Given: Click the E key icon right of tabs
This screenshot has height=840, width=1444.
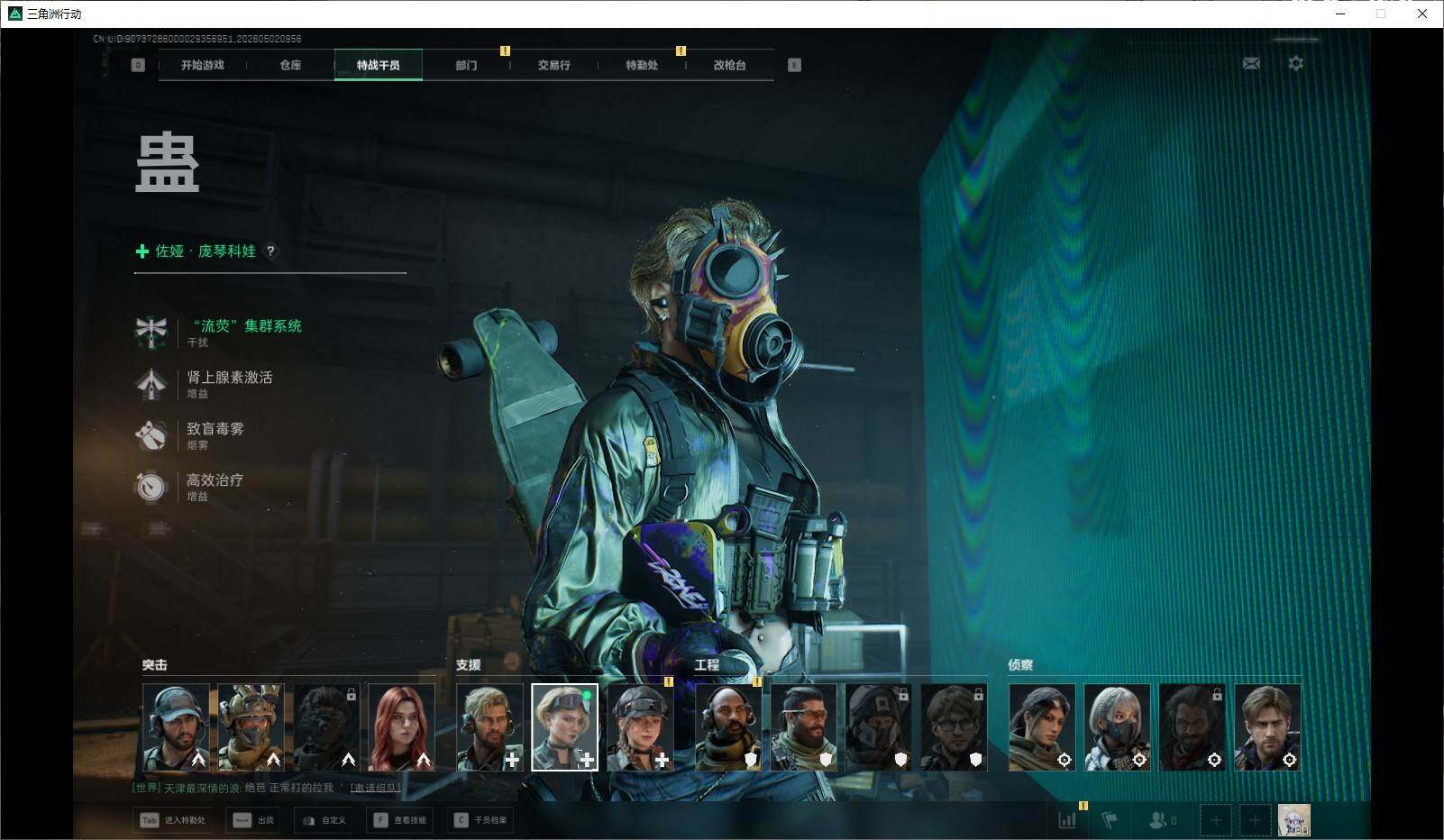Looking at the screenshot, I should coord(794,65).
